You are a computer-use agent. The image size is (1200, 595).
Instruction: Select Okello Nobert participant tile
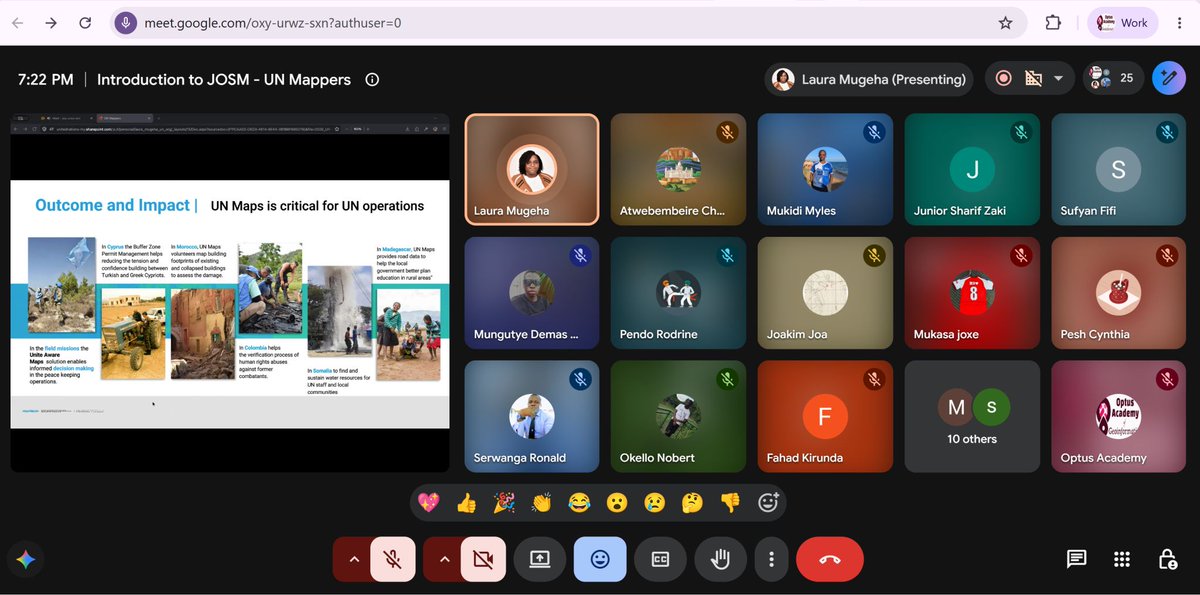click(x=678, y=416)
